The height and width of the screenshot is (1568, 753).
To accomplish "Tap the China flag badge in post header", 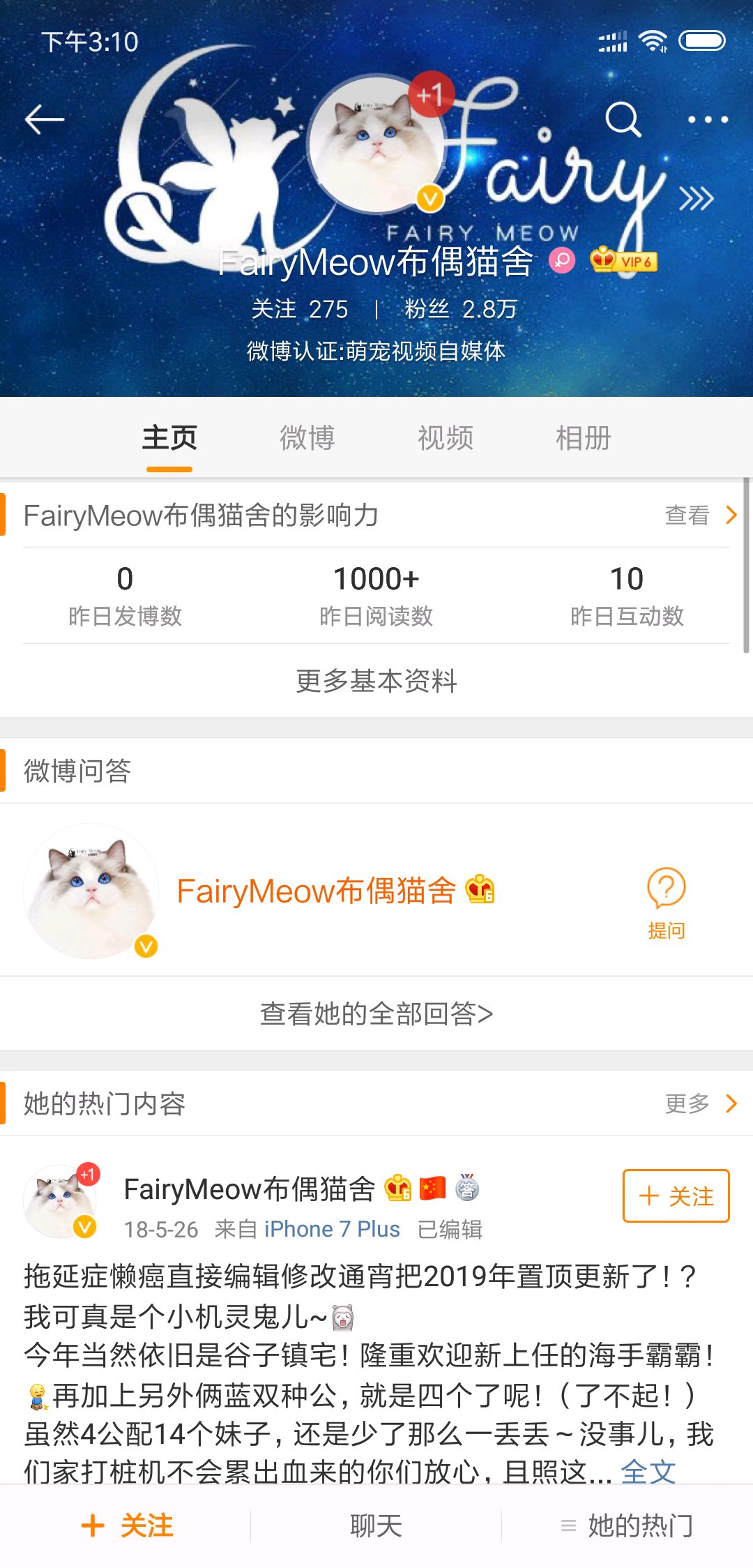I will coord(432,1189).
